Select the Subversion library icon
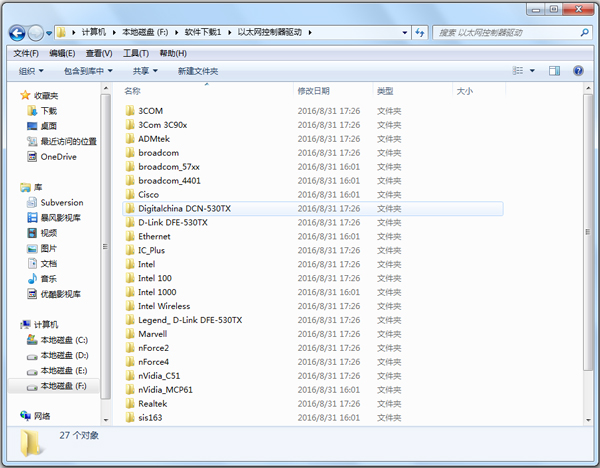 [32, 202]
